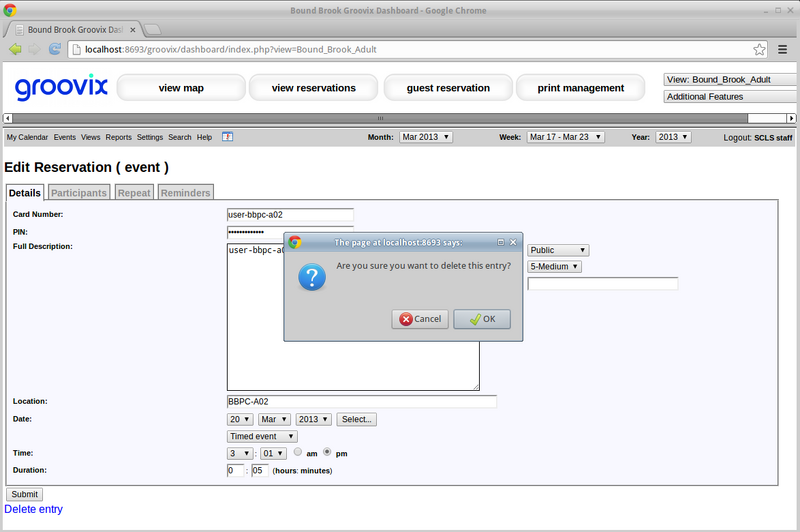Open a new browser tab

(x=152, y=30)
